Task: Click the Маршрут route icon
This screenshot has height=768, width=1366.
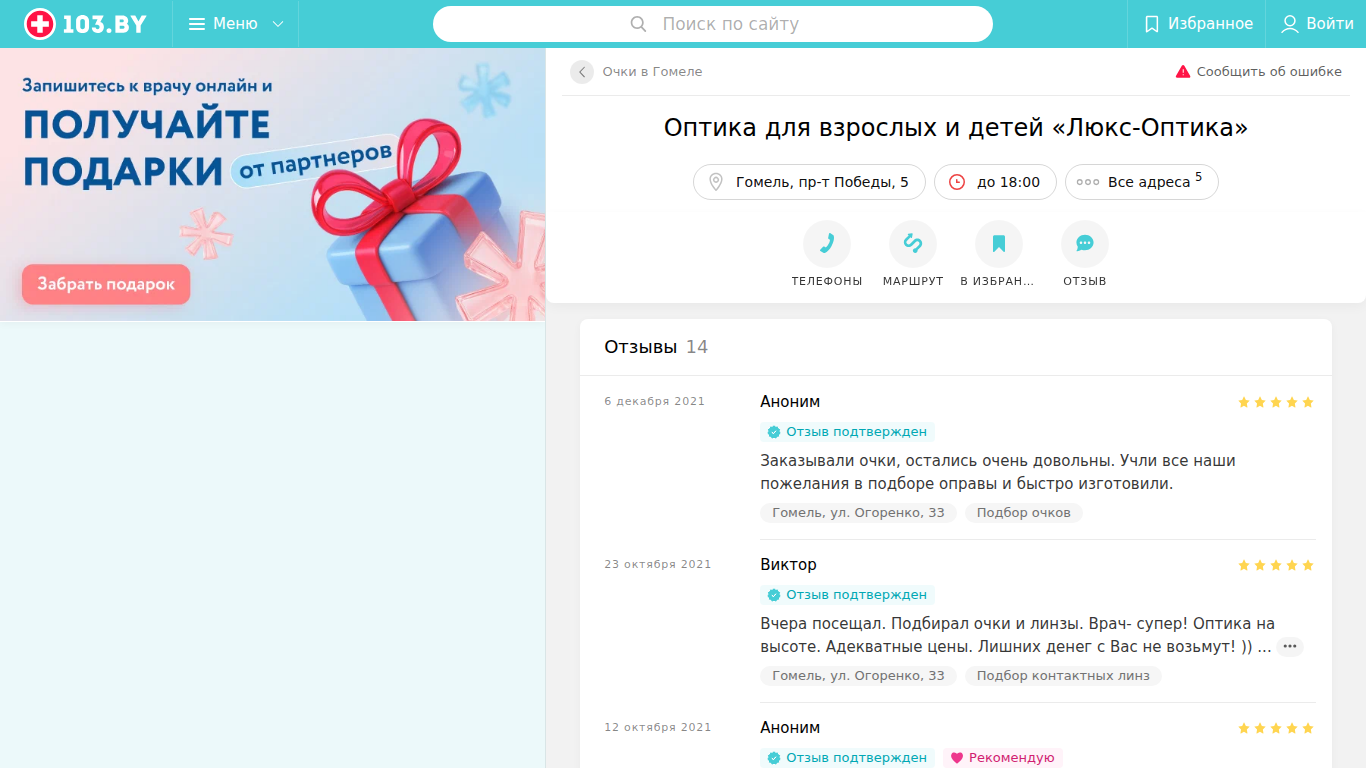Action: (913, 244)
